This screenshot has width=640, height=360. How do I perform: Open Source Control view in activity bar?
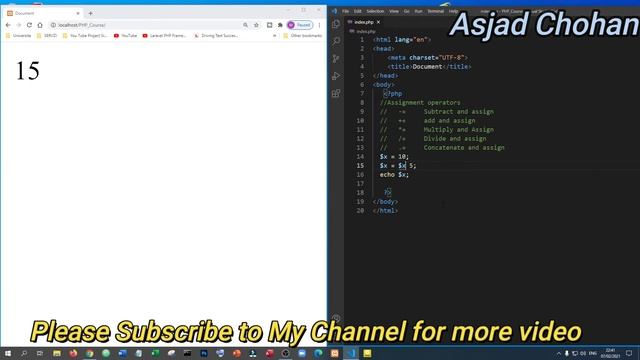click(336, 58)
